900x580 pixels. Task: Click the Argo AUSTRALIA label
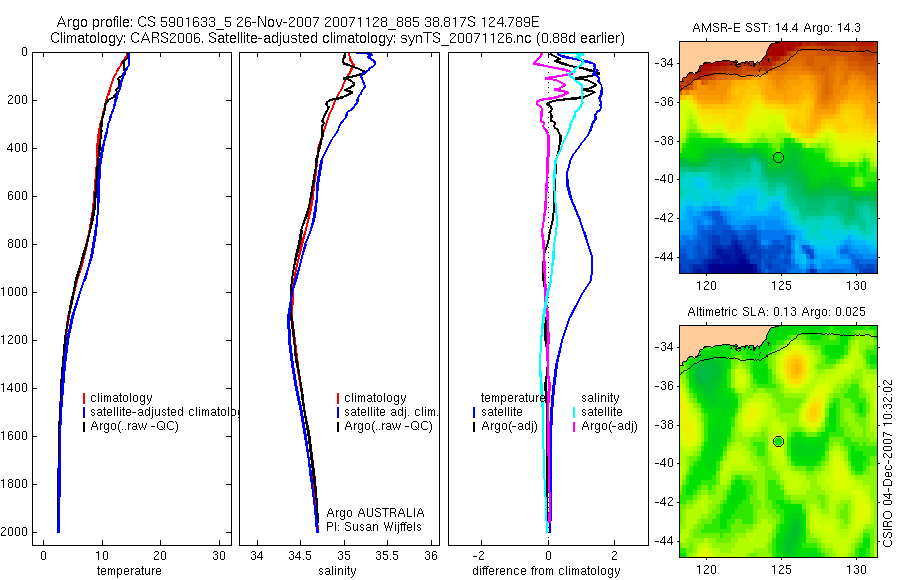pyautogui.click(x=375, y=513)
